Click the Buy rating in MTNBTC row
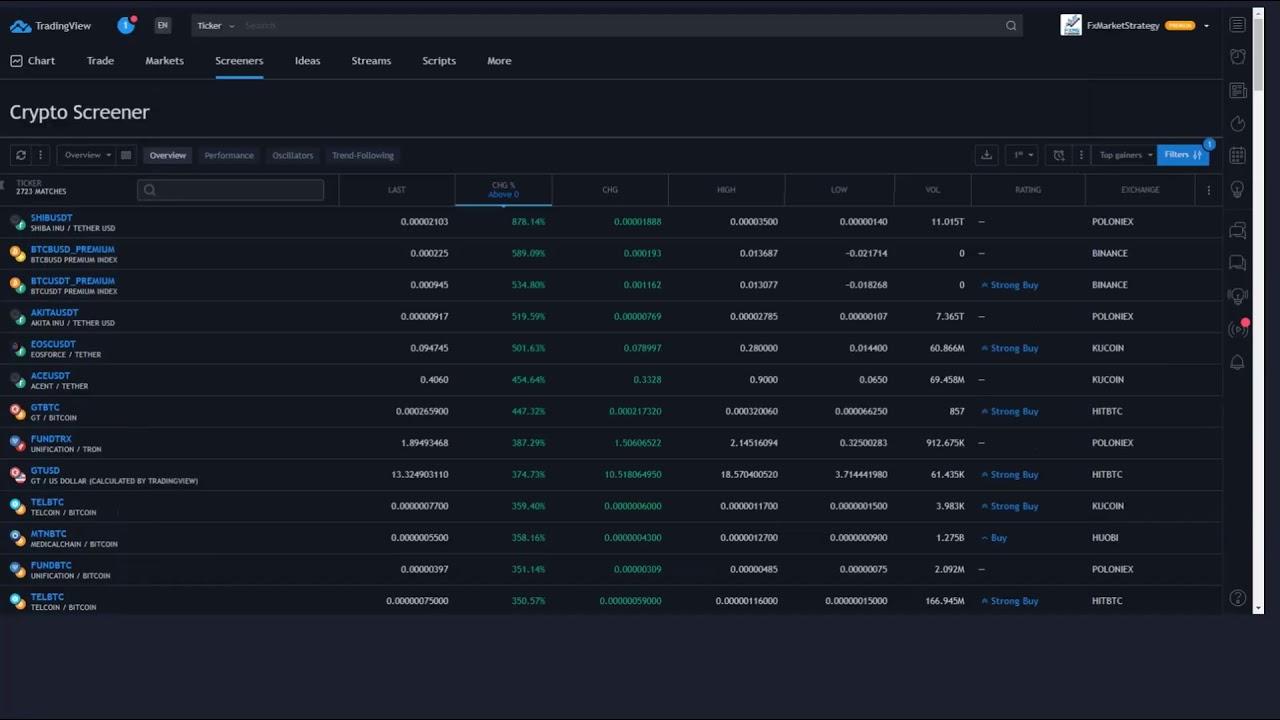The image size is (1280, 720). pyautogui.click(x=993, y=538)
